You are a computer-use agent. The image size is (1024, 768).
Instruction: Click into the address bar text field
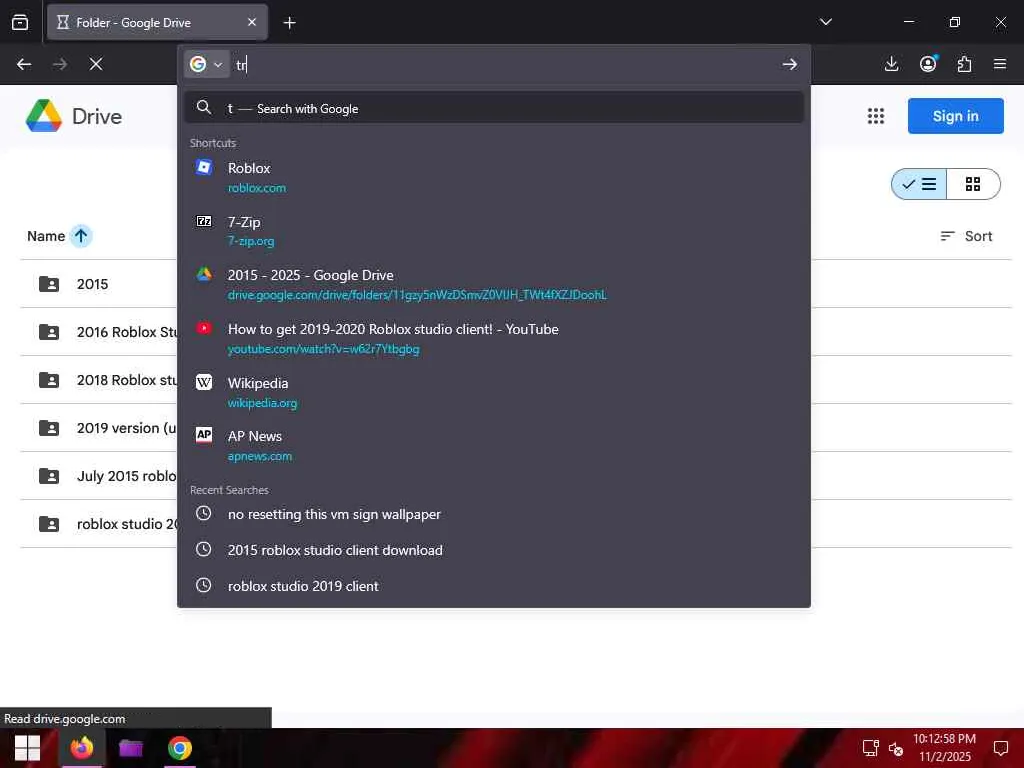pos(503,64)
